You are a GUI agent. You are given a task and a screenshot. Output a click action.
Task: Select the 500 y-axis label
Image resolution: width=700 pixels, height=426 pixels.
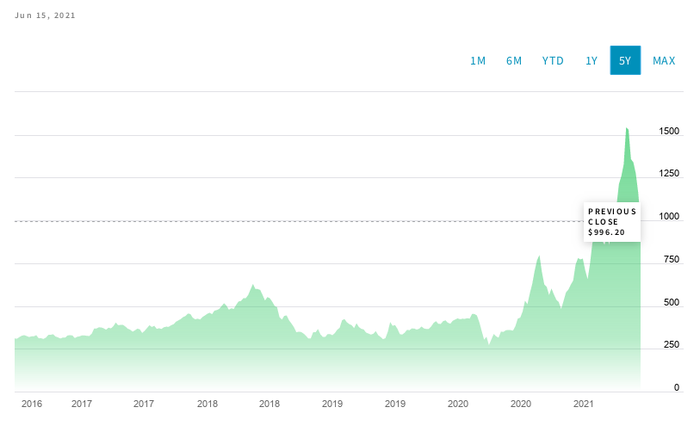671,302
